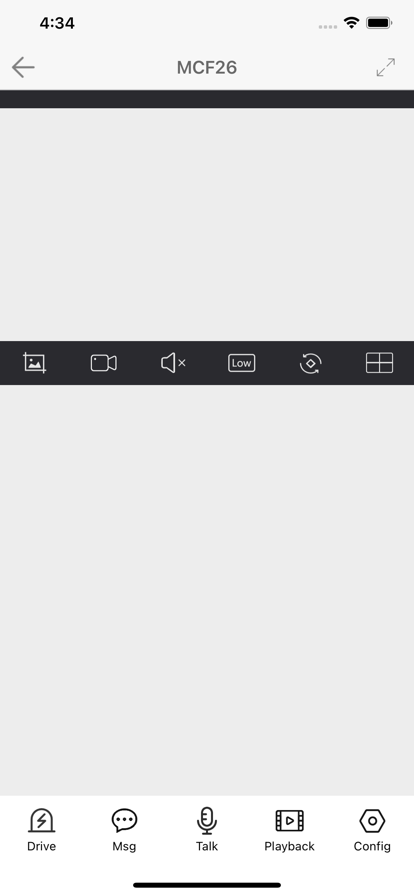Switch to the four-grid multi-view layout
This screenshot has height=896, width=414.
[x=379, y=363]
